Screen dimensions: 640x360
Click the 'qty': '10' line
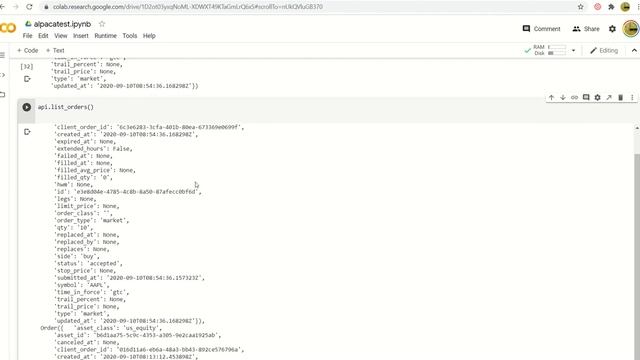(73, 227)
